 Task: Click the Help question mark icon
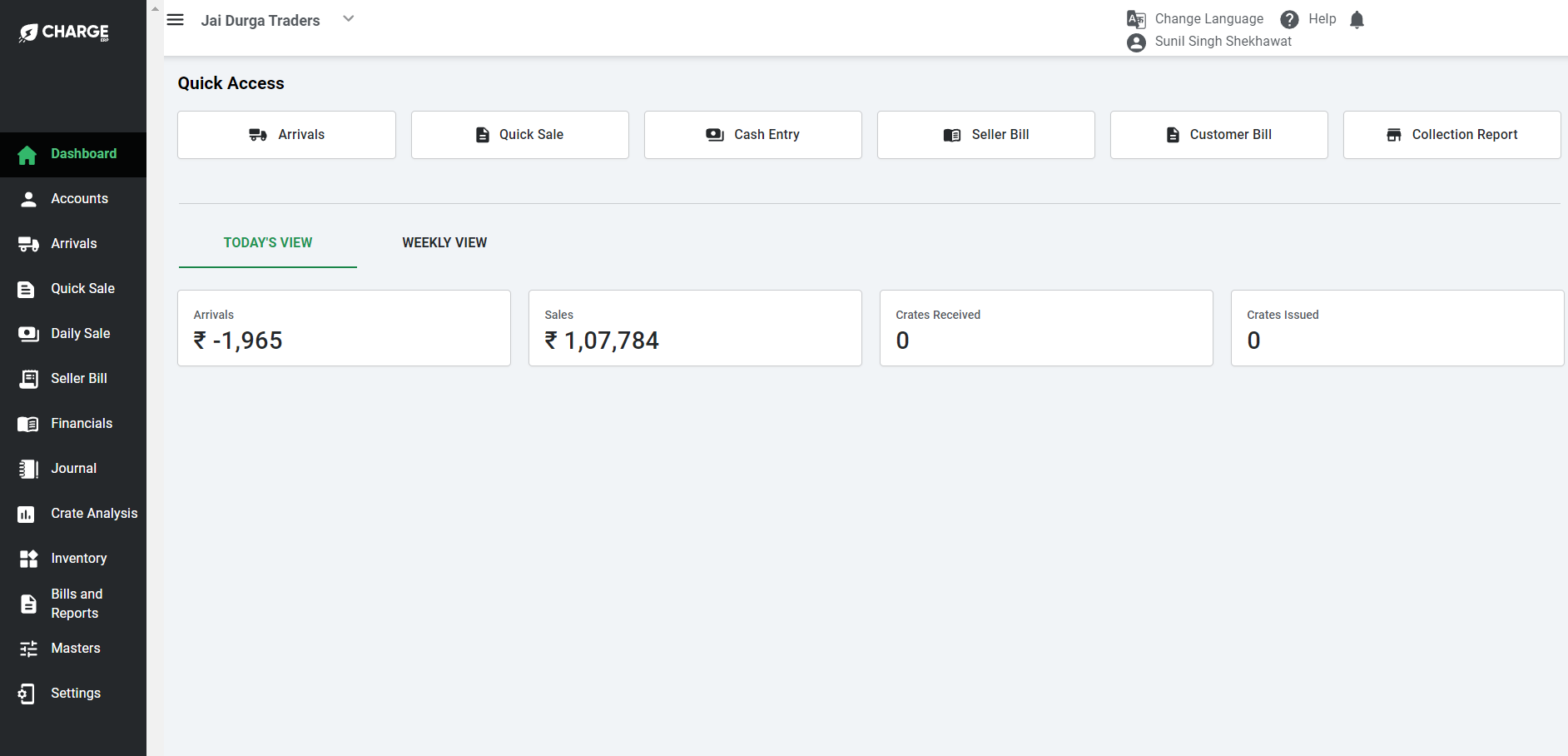[1289, 20]
